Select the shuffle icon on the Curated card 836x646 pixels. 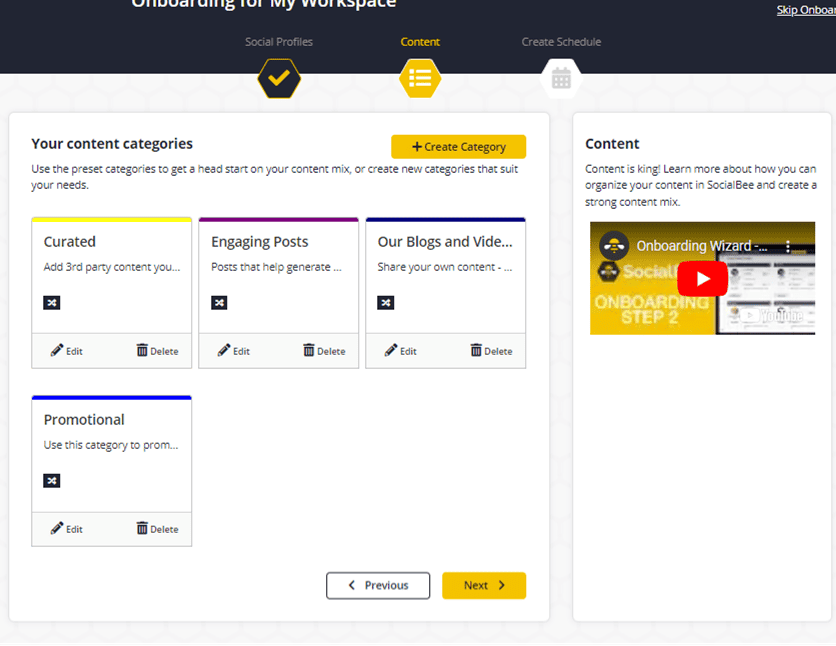51,302
